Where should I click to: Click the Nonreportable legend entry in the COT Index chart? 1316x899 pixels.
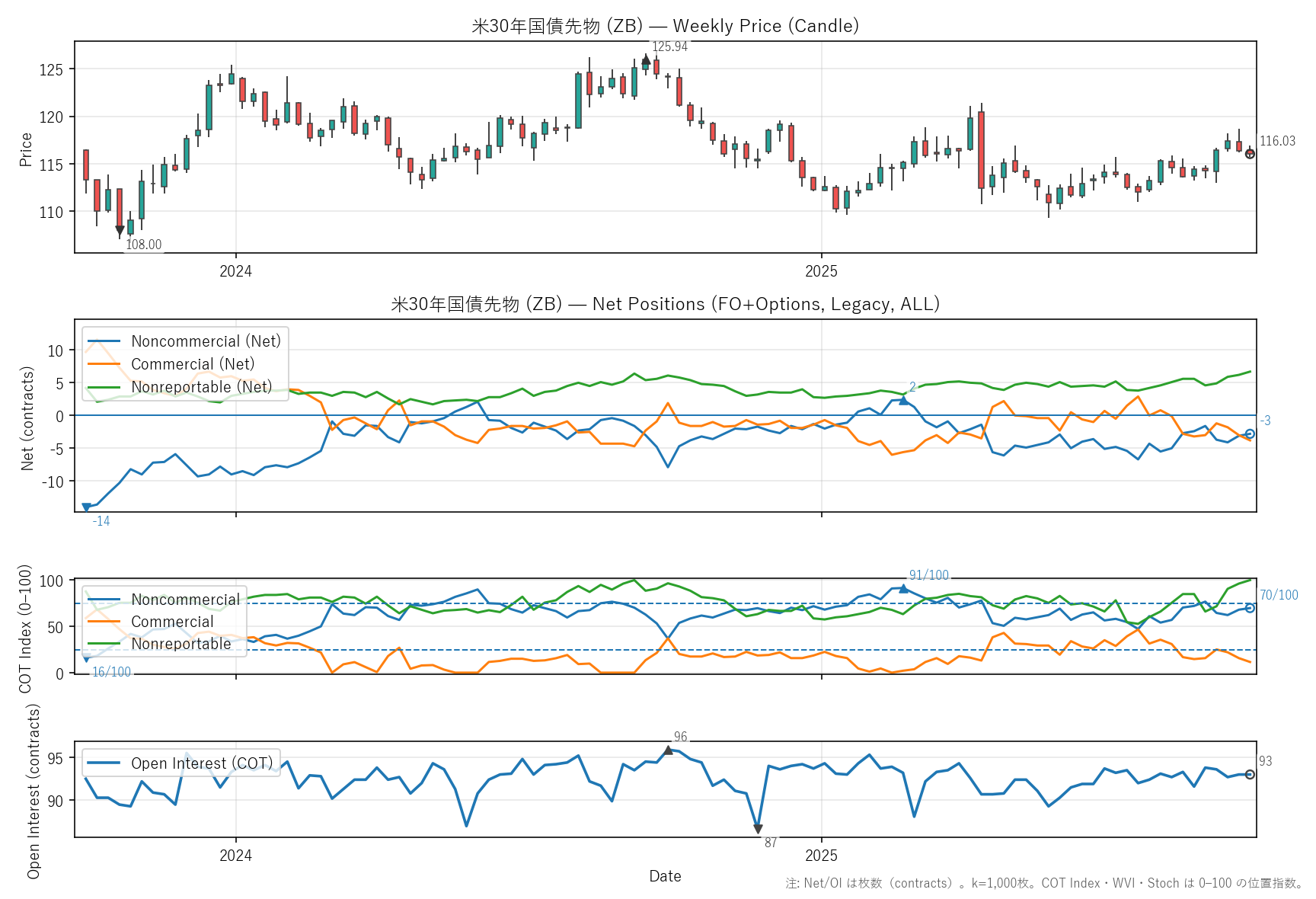pyautogui.click(x=180, y=644)
